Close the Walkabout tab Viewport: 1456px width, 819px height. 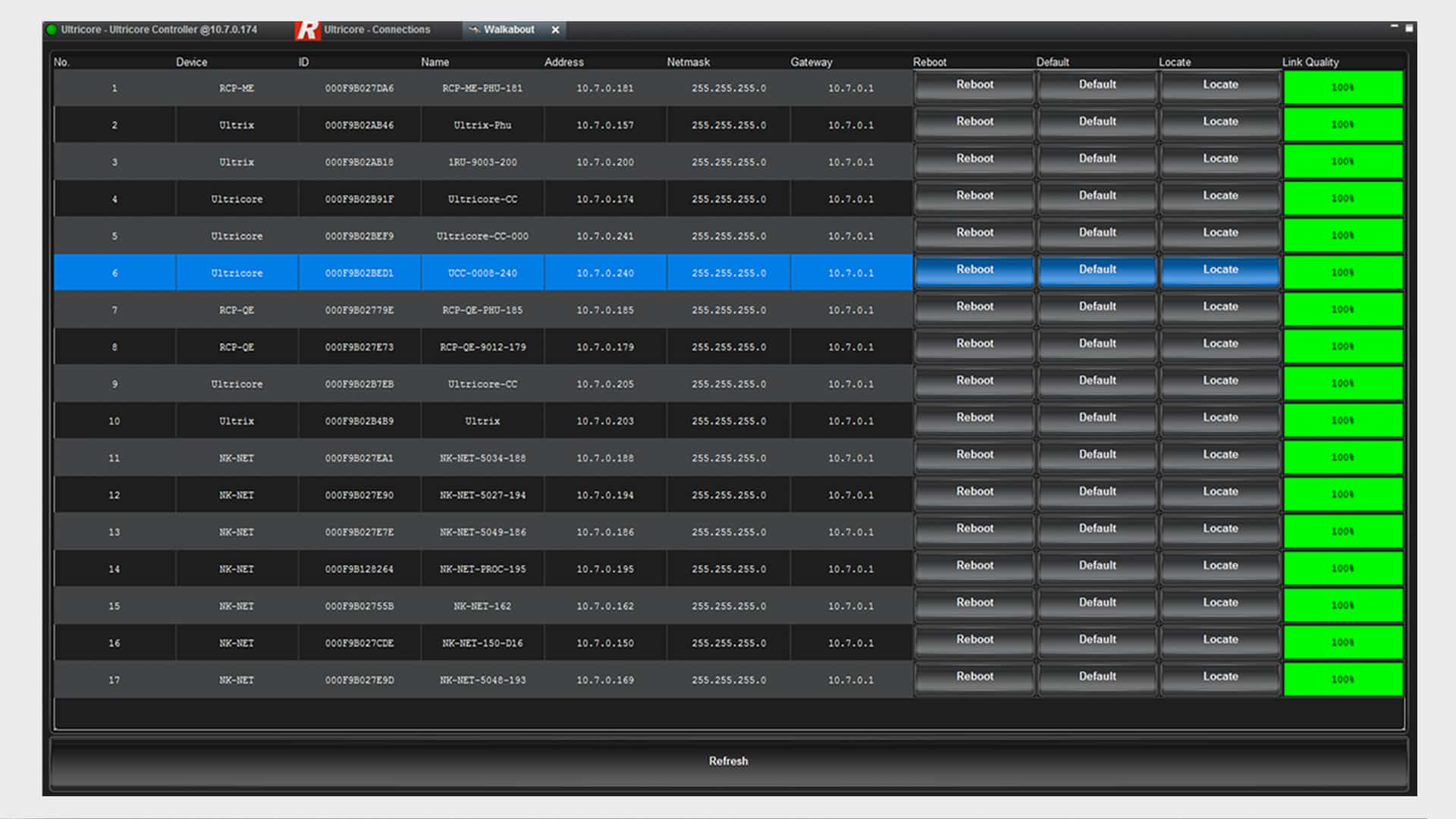click(x=555, y=30)
